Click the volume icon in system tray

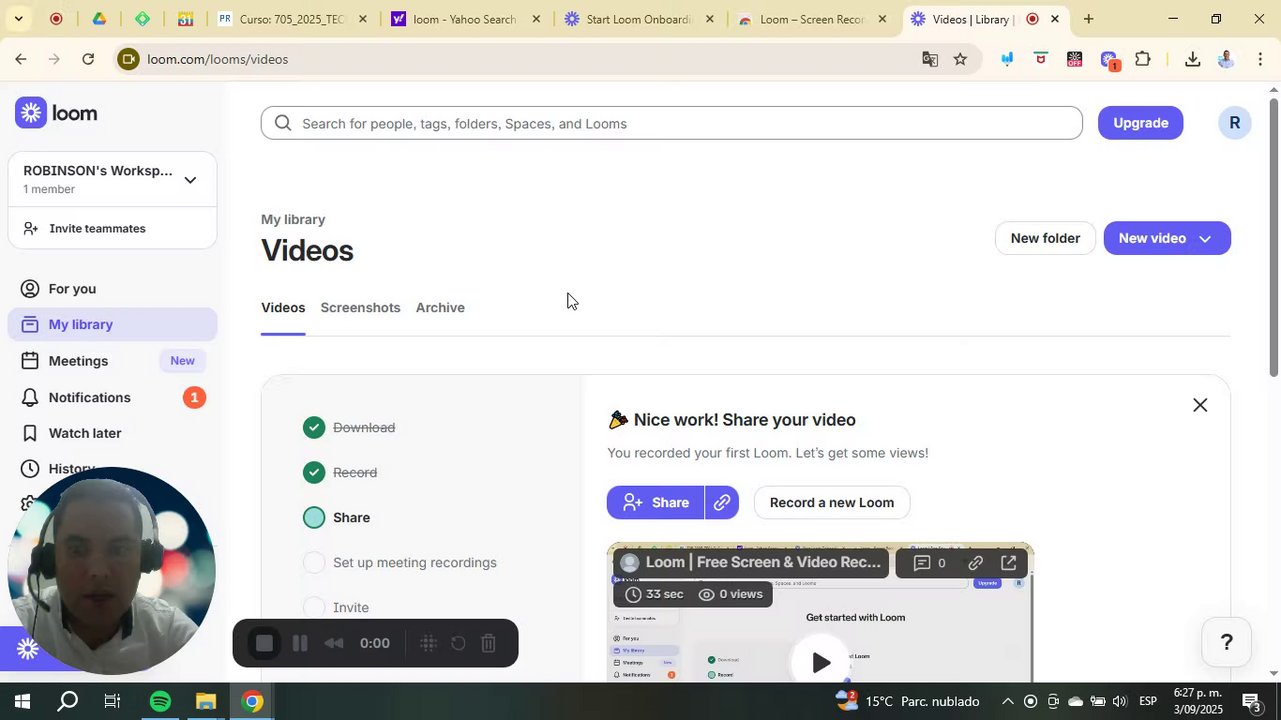(1119, 701)
